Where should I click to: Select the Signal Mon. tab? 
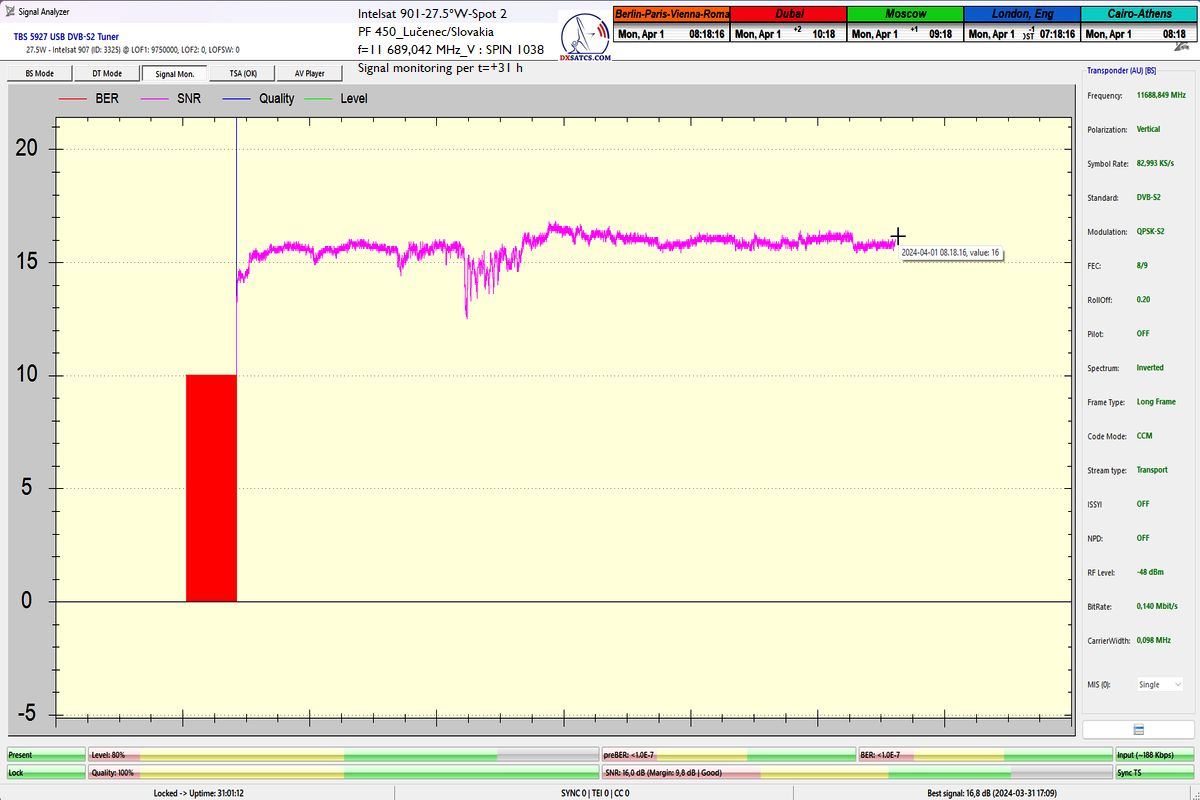point(174,73)
